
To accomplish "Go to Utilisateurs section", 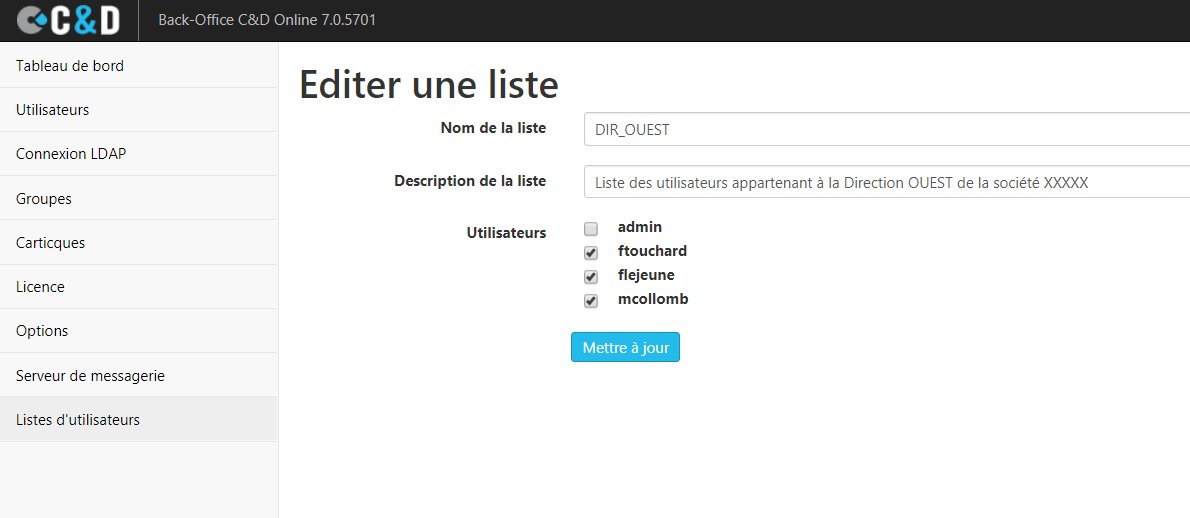I will pyautogui.click(x=139, y=110).
